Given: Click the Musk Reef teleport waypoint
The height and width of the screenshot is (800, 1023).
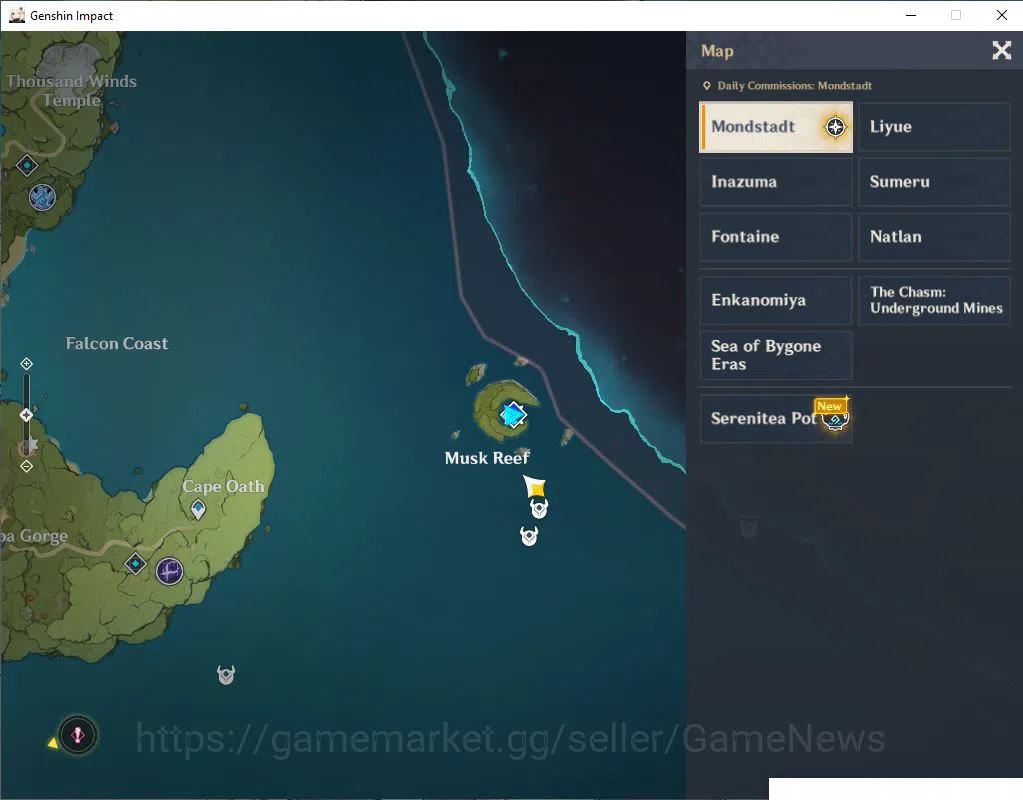Looking at the screenshot, I should (x=513, y=415).
